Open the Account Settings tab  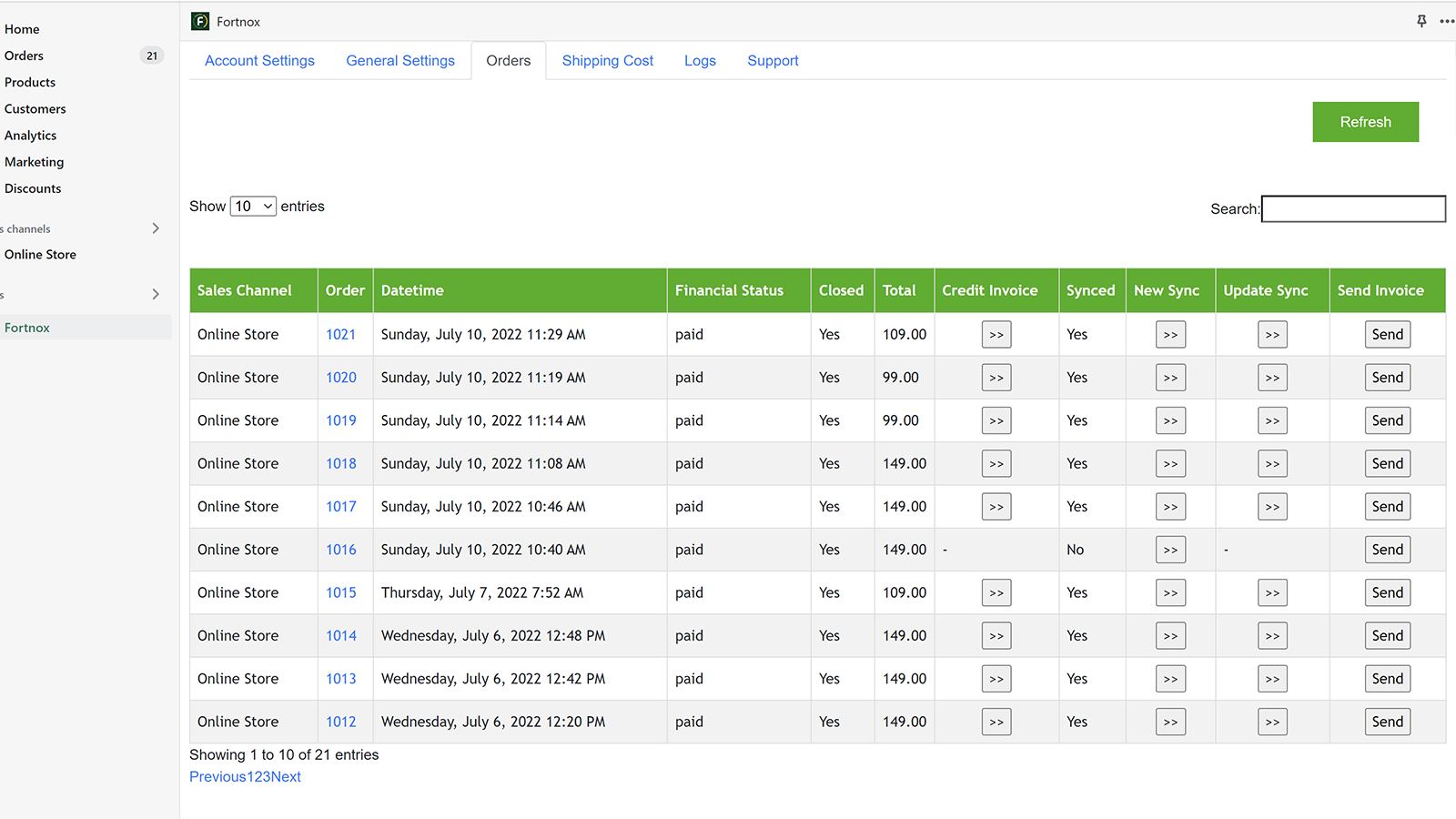tap(259, 61)
